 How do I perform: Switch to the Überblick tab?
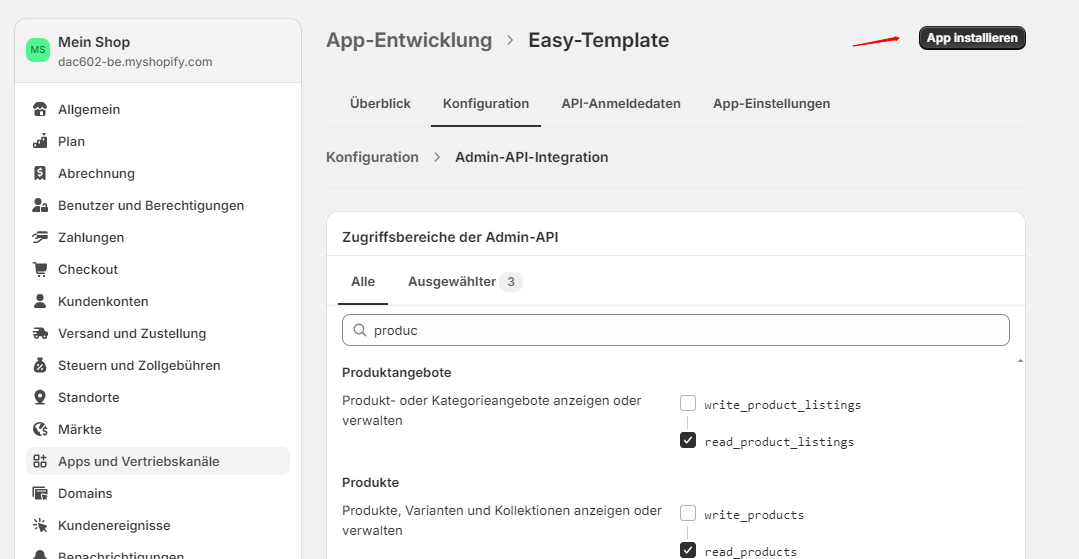[x=380, y=104]
